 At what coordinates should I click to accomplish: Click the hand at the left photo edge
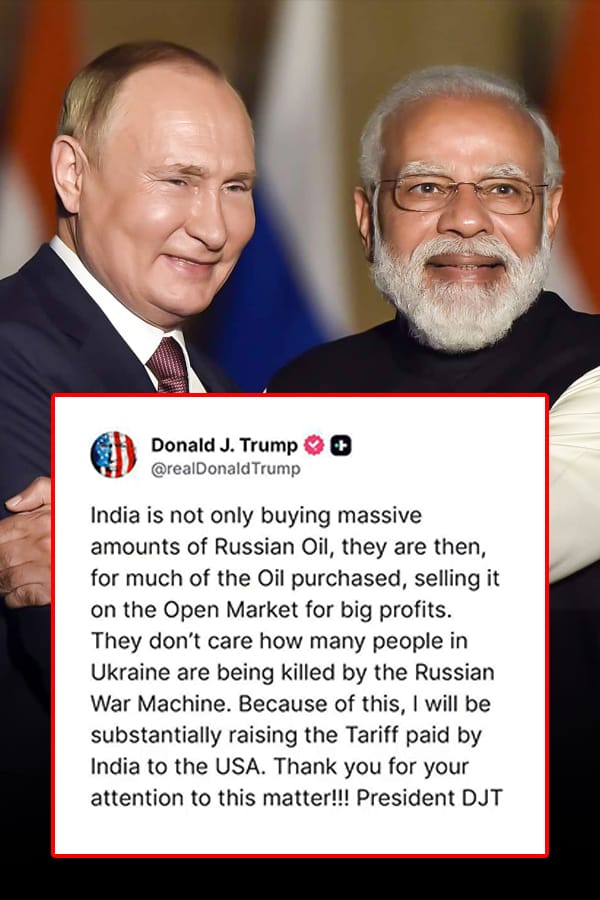[x=26, y=542]
